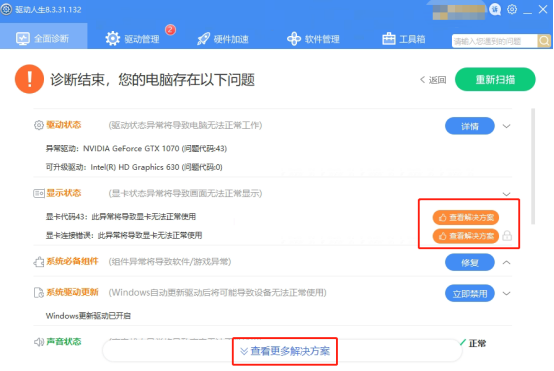
Task: Expand the 系统必备组件 section chevron
Action: (x=506, y=263)
